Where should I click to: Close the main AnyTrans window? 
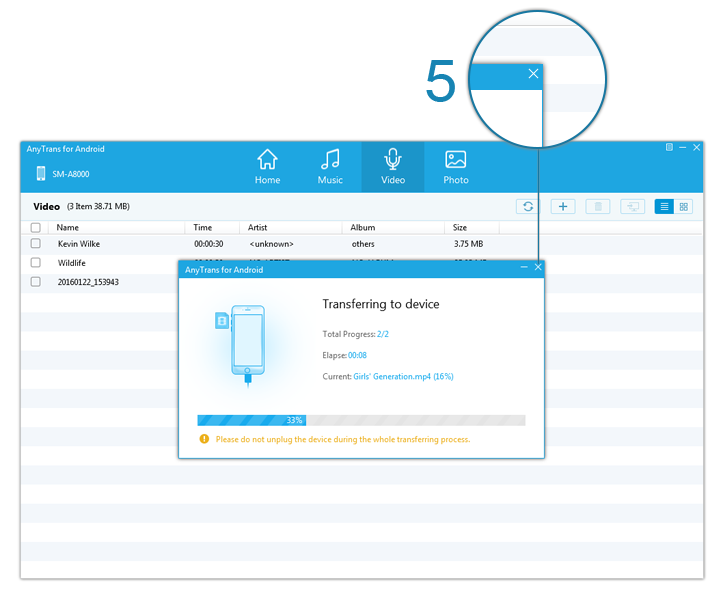pyautogui.click(x=696, y=147)
